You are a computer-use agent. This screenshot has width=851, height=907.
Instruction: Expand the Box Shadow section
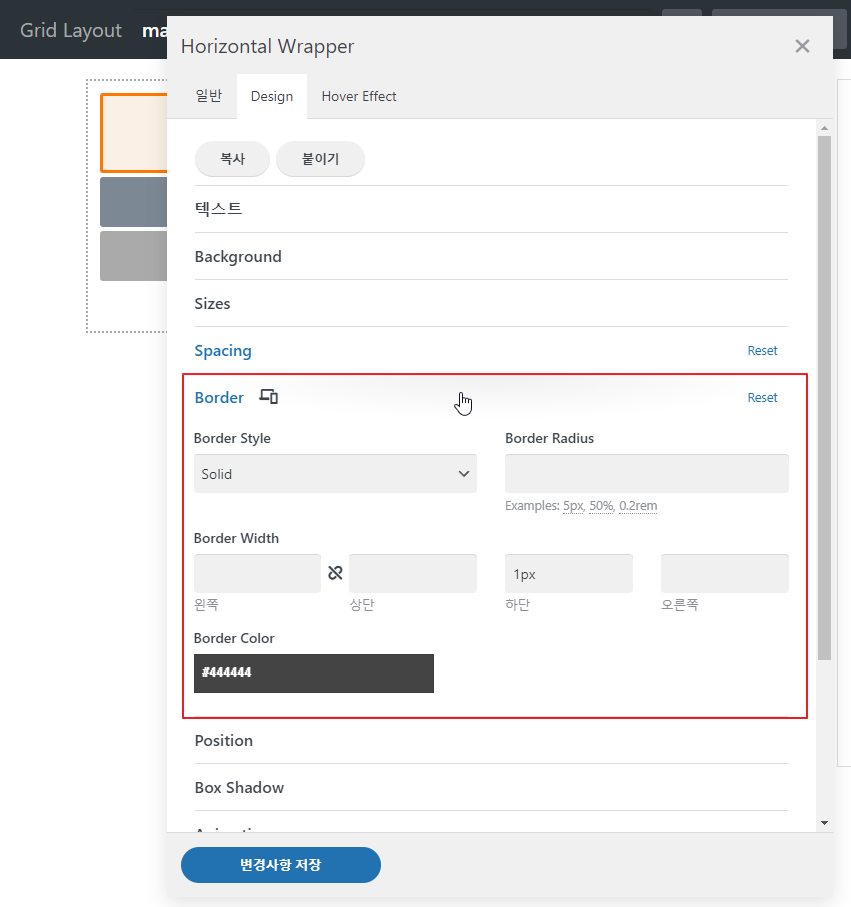click(491, 787)
